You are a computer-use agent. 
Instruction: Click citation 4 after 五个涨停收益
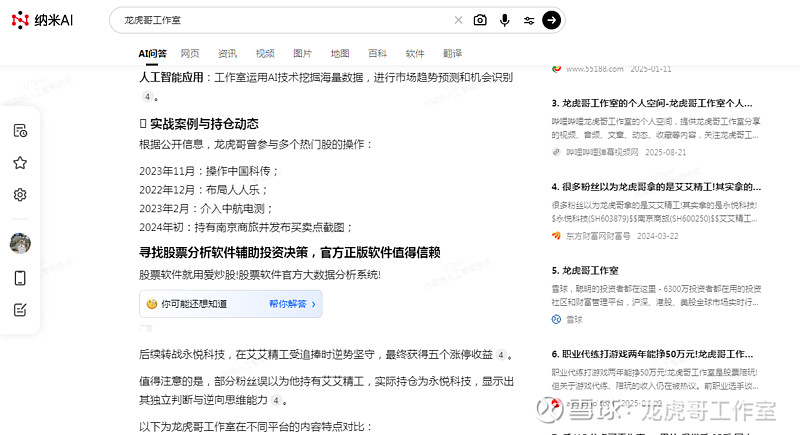click(501, 354)
